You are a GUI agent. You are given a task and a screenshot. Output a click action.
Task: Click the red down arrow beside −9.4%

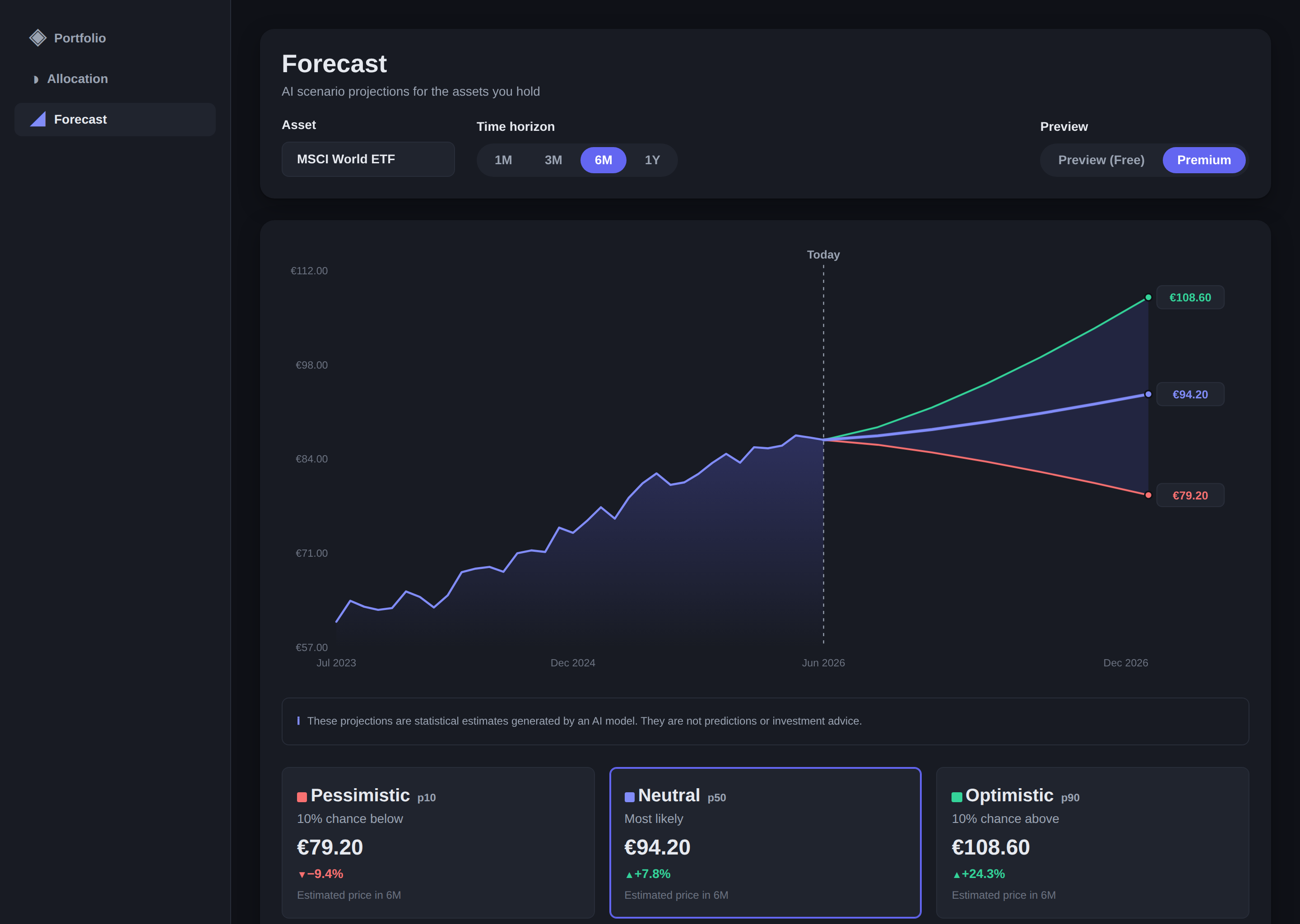[x=302, y=874]
